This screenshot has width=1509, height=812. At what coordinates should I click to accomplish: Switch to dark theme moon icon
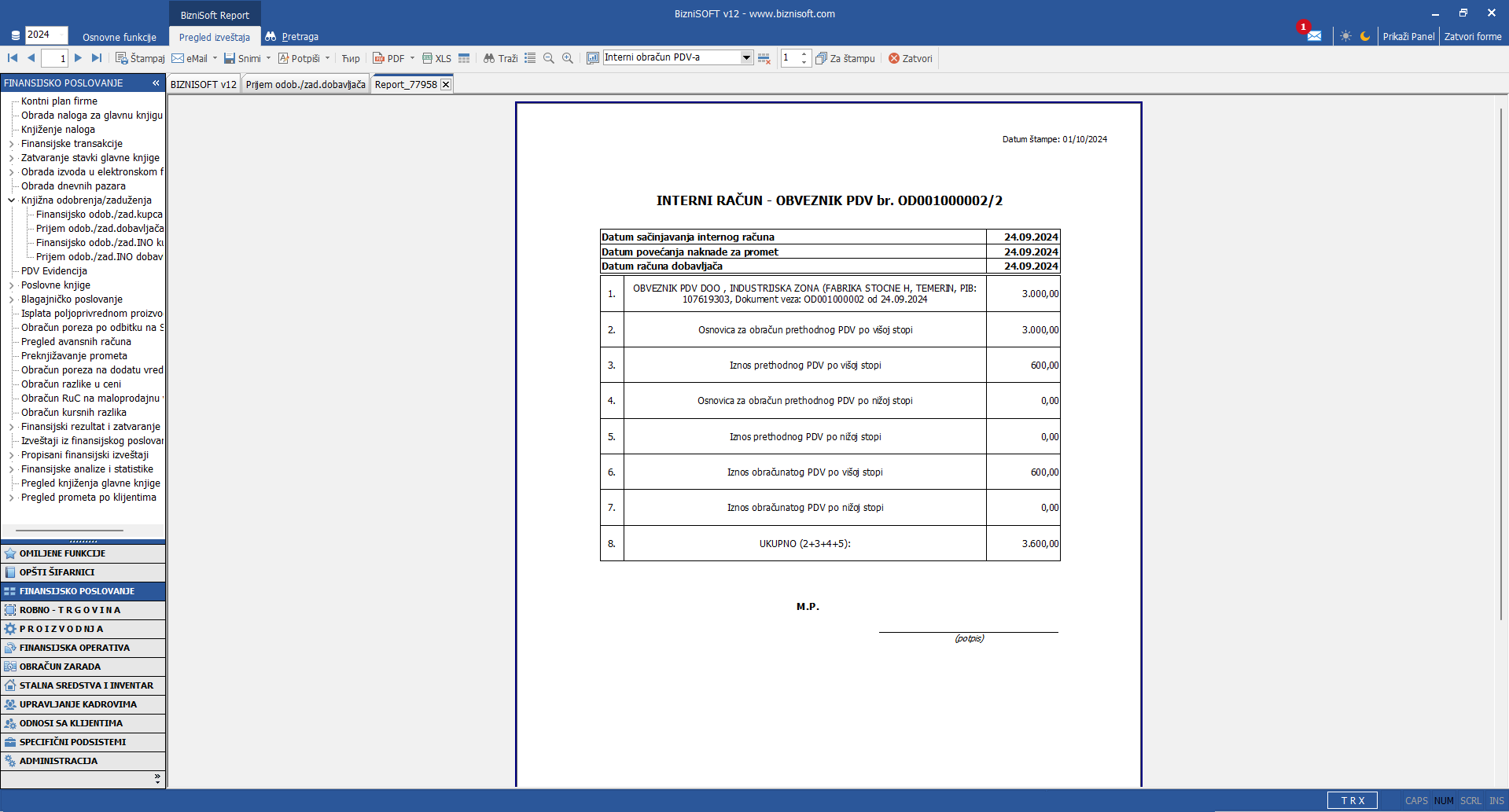[x=1365, y=36]
